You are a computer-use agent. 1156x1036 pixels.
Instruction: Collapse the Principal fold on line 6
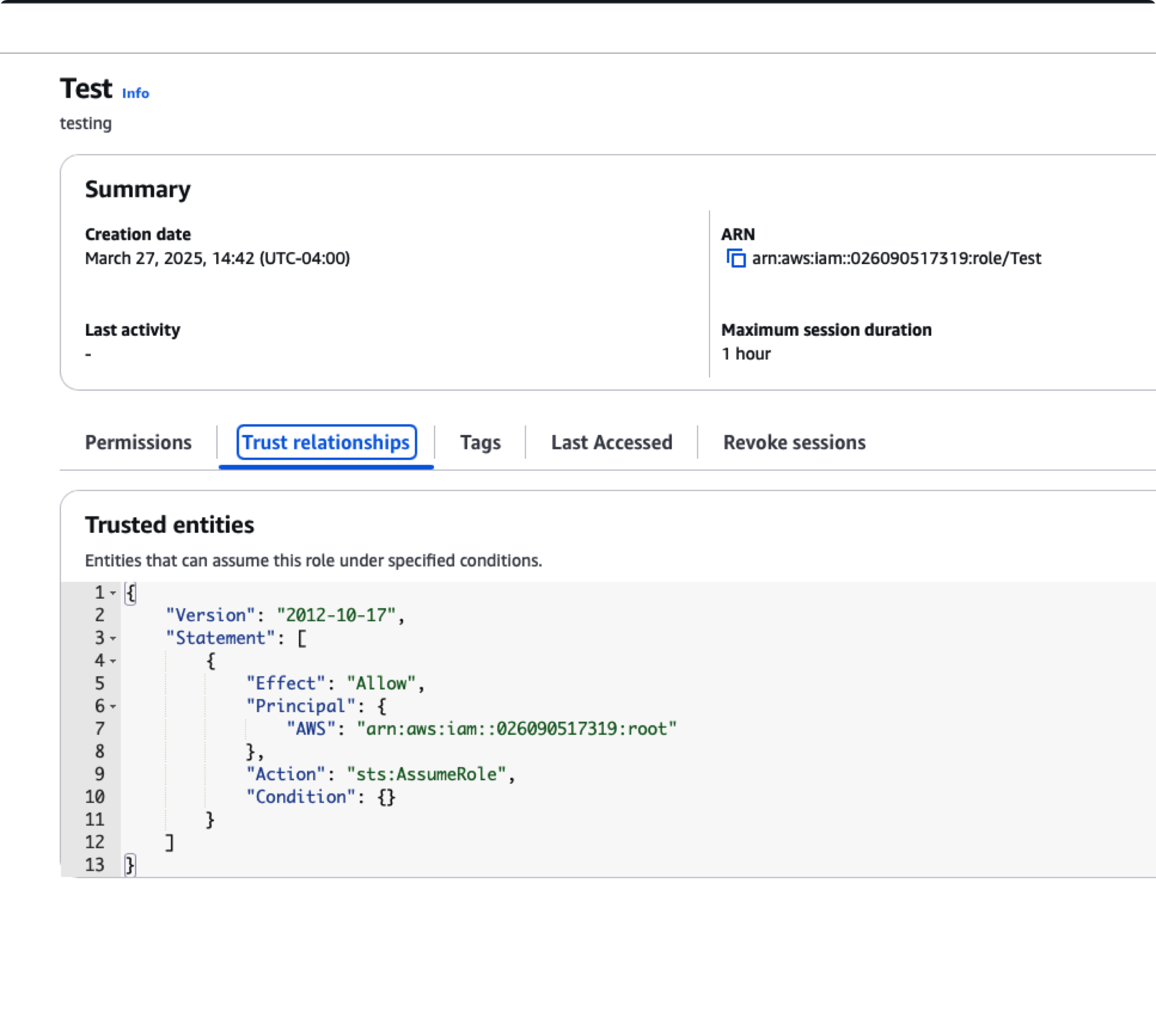pos(113,707)
